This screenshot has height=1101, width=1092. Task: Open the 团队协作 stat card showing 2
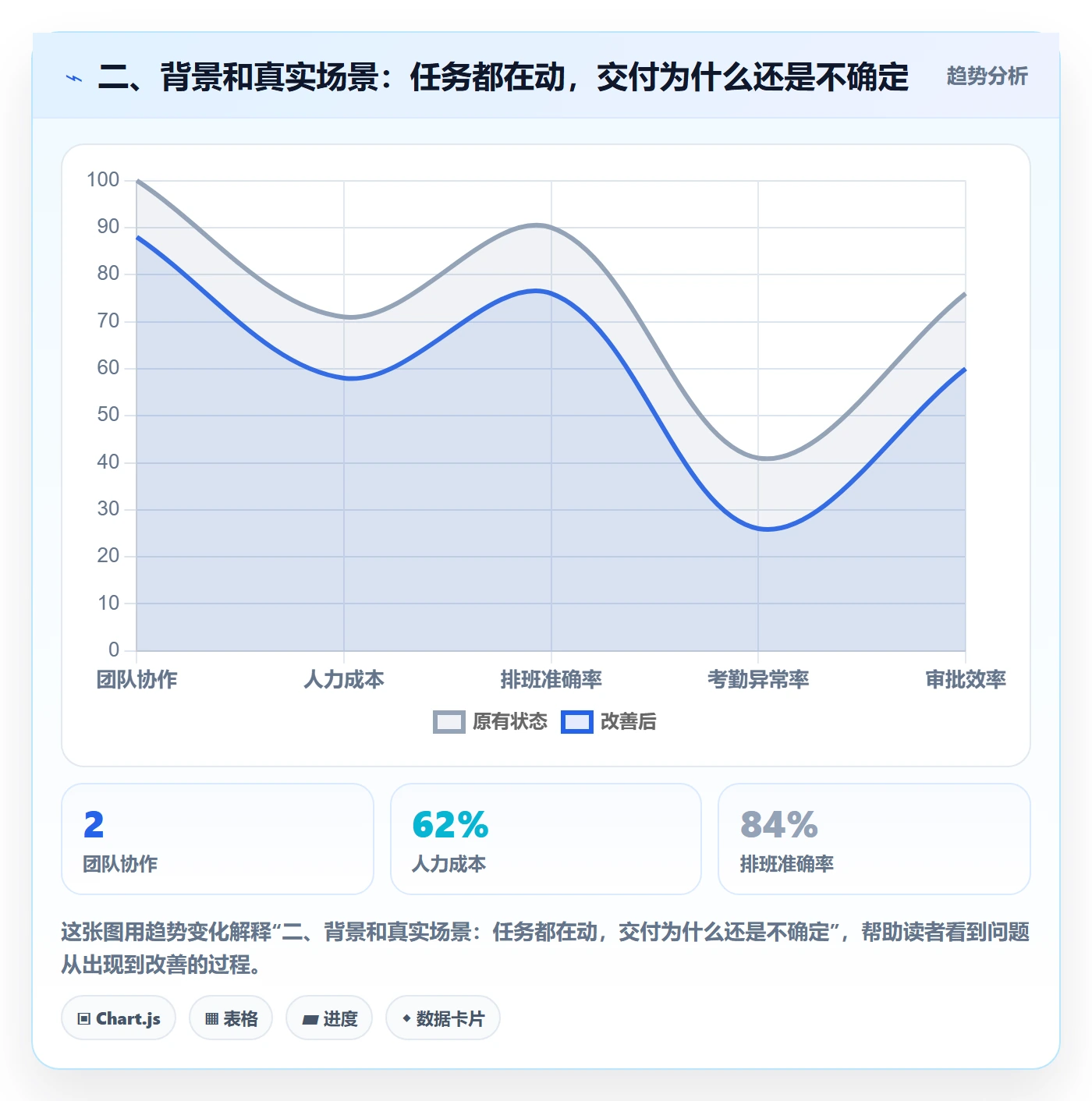click(218, 839)
